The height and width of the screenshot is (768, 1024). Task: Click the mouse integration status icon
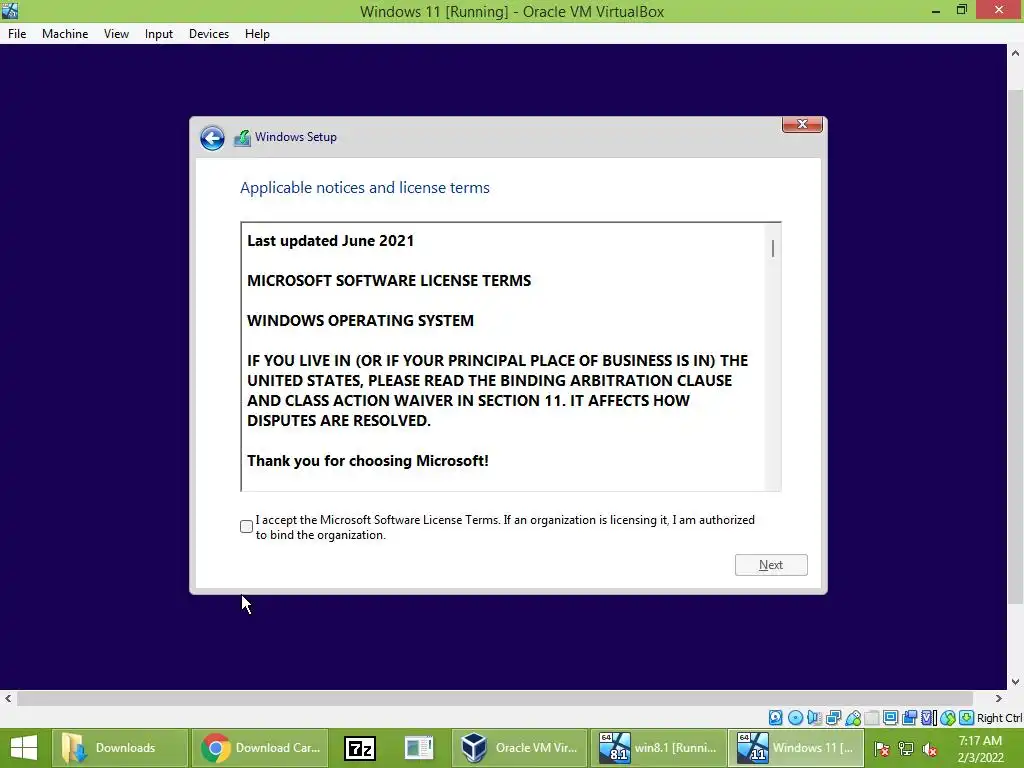coord(948,718)
